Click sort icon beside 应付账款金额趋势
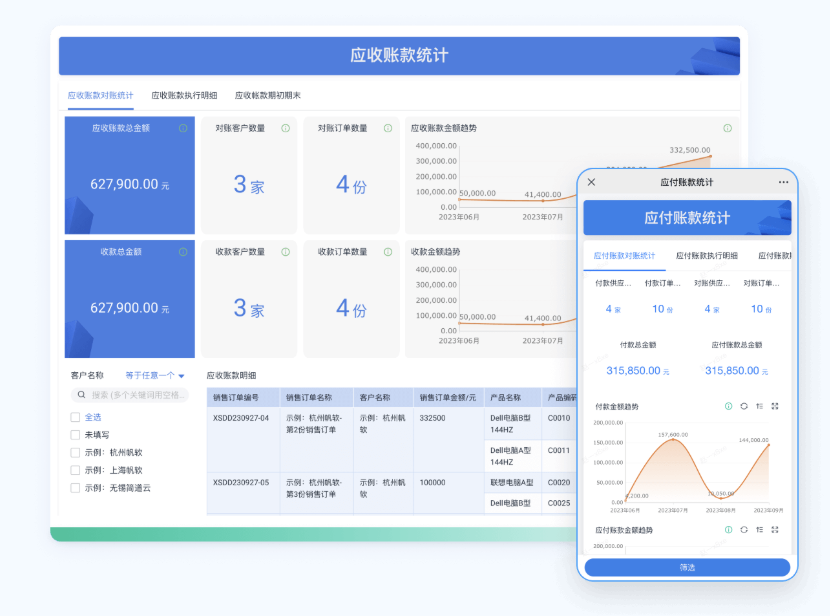 (x=760, y=530)
